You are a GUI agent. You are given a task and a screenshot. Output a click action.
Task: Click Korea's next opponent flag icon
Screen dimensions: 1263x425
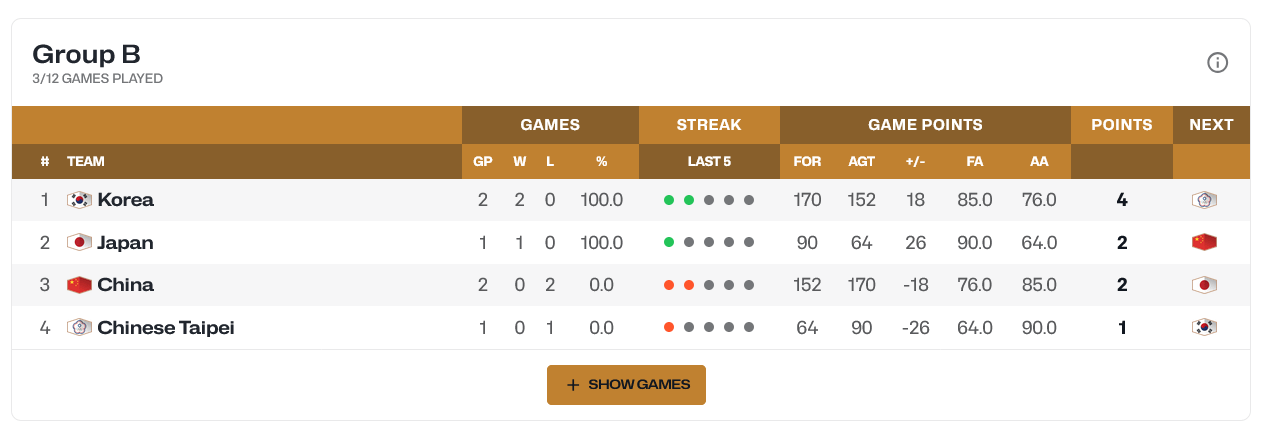(x=1204, y=200)
